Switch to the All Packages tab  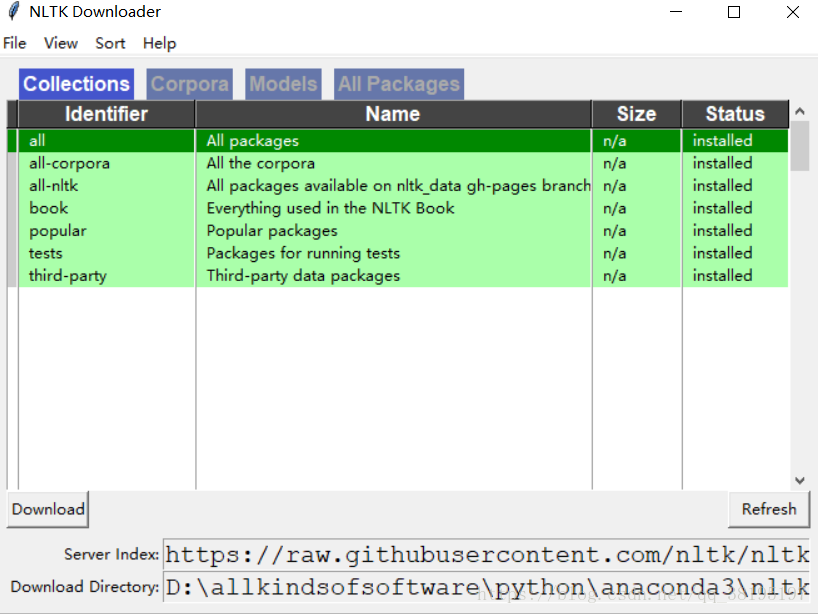coord(399,84)
